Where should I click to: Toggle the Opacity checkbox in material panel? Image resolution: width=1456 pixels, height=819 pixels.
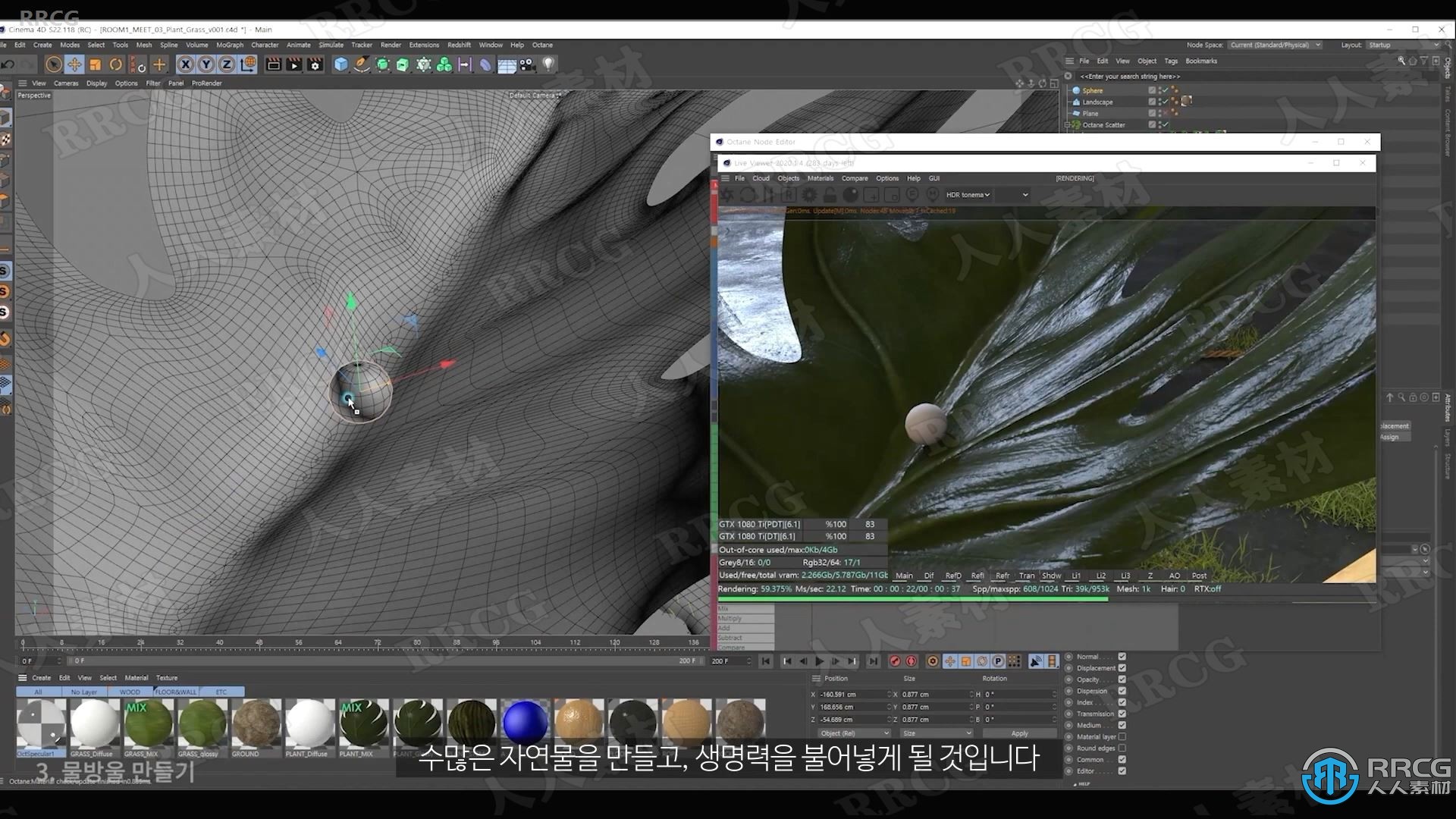coord(1122,679)
